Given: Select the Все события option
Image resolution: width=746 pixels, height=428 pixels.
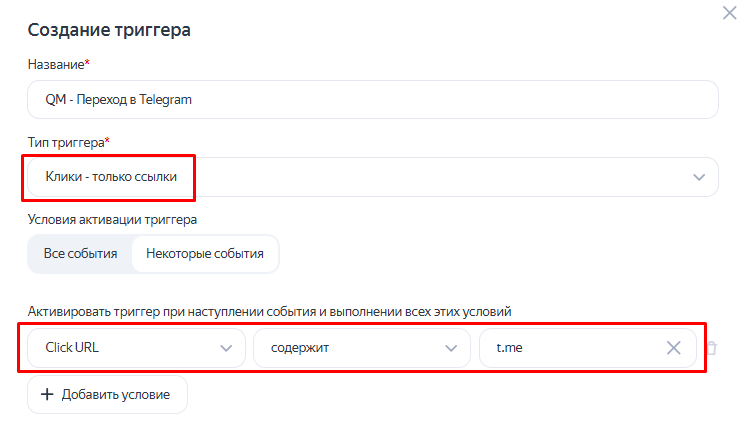Looking at the screenshot, I should [80, 253].
